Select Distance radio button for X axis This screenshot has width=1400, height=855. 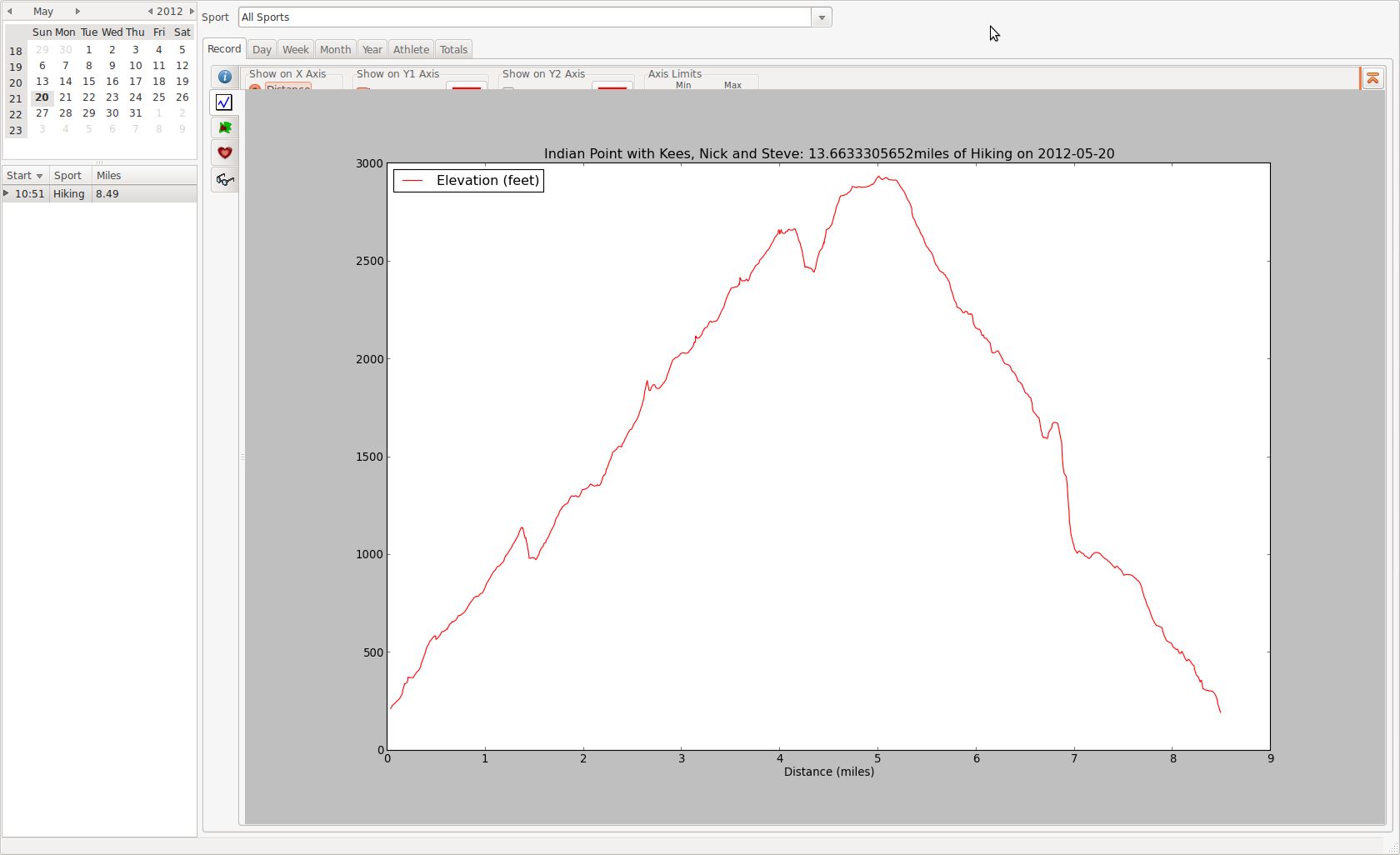255,87
